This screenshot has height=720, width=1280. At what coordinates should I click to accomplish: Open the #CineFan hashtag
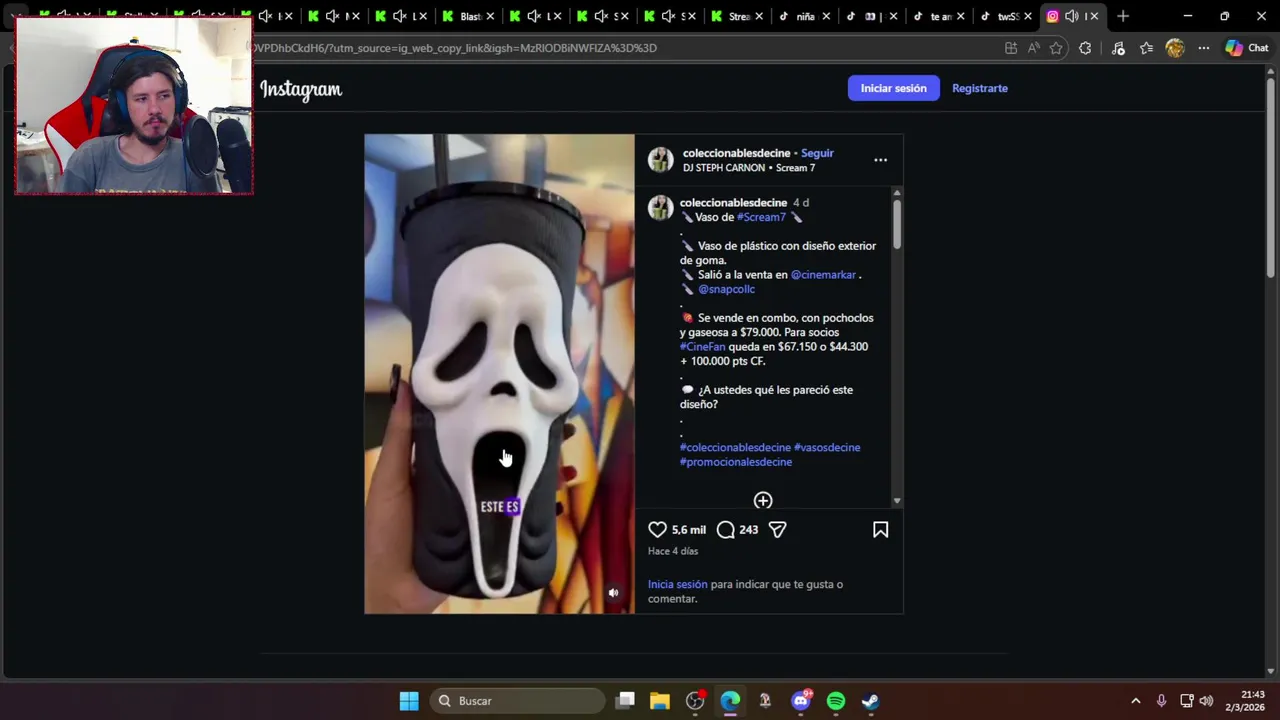click(x=703, y=347)
